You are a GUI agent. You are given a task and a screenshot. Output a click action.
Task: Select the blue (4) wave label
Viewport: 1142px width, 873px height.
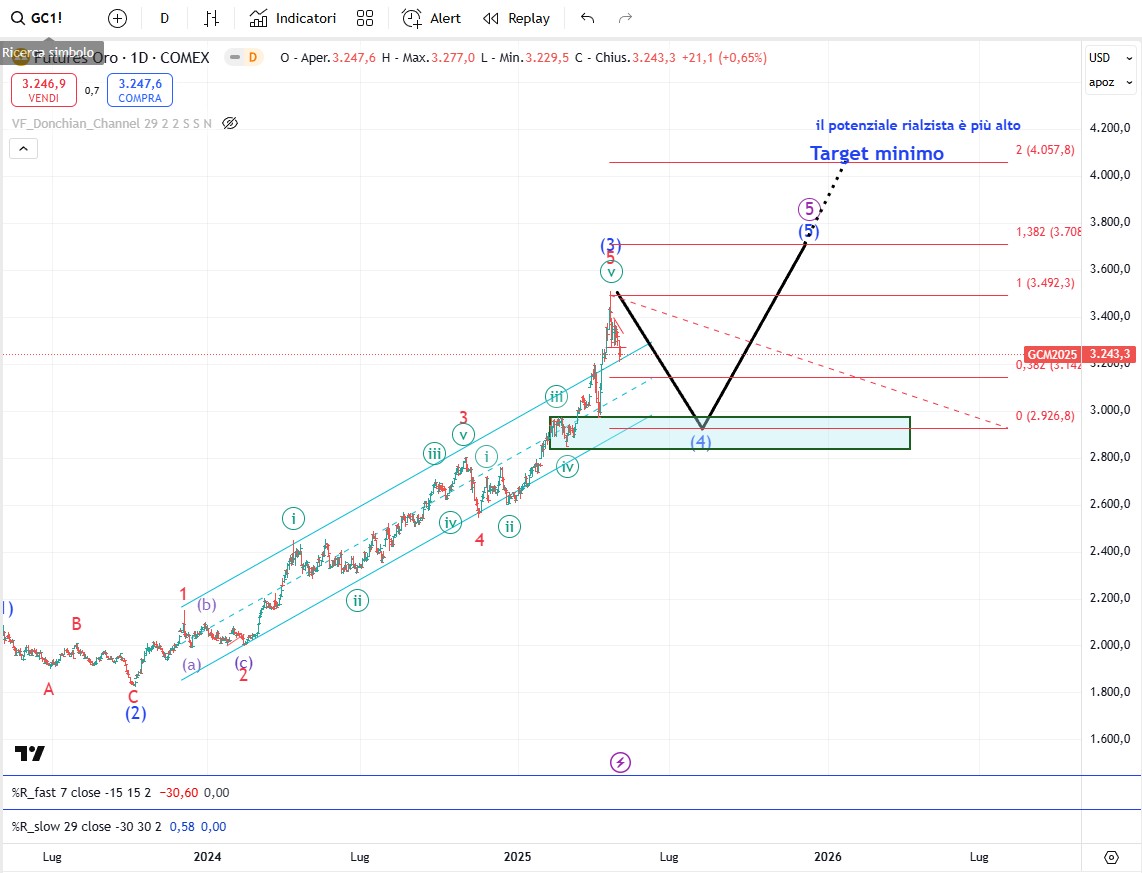coord(701,441)
